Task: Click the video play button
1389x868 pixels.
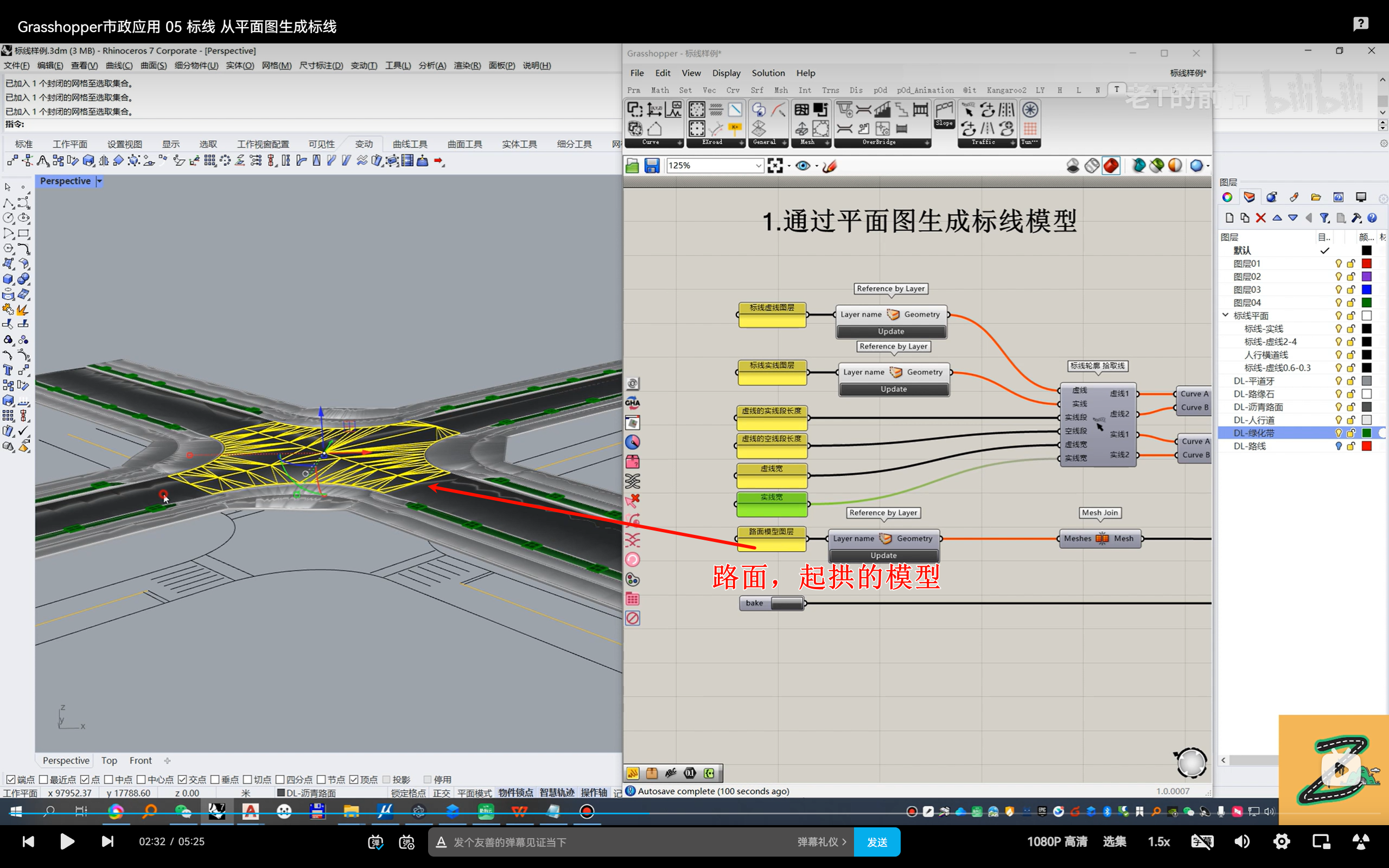Action: pos(67,841)
